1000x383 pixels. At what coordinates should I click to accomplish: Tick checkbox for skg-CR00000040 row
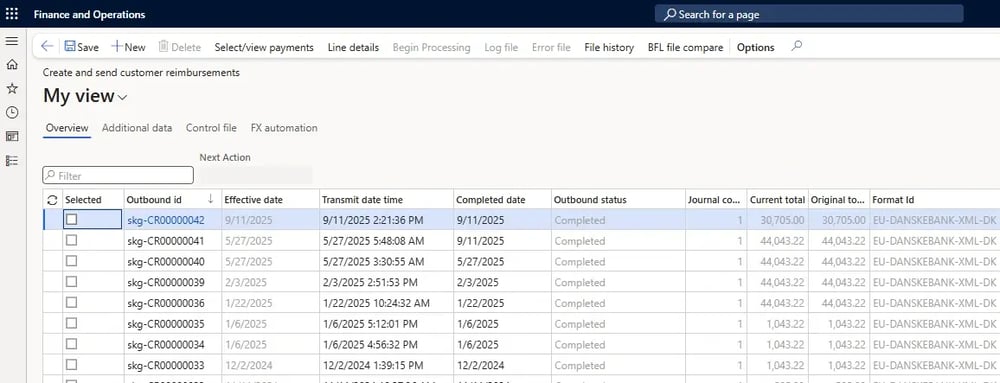[71, 261]
